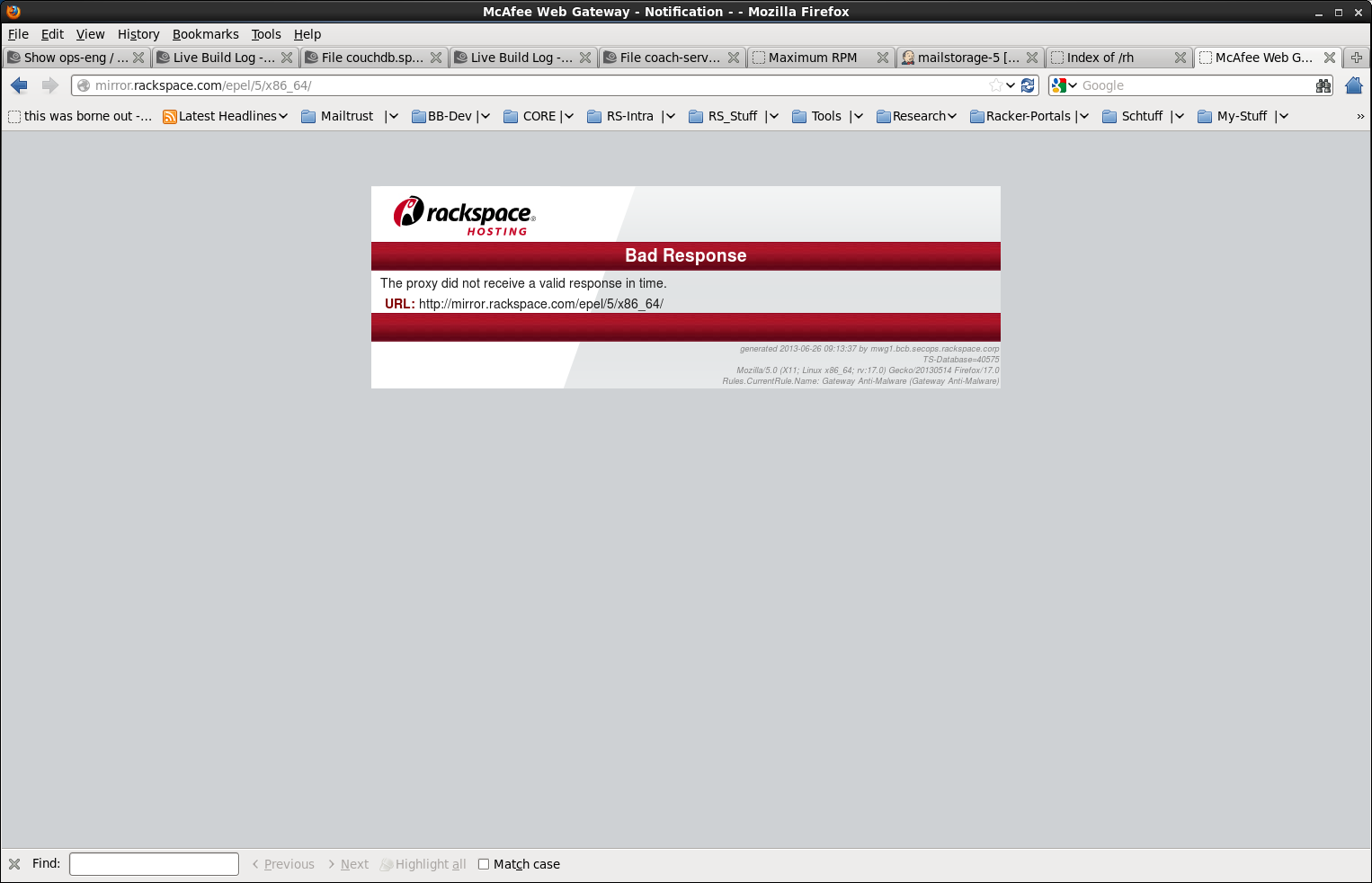Expand the RS-Intra dropdown arrow
Viewport: 1372px width, 883px height.
670,116
